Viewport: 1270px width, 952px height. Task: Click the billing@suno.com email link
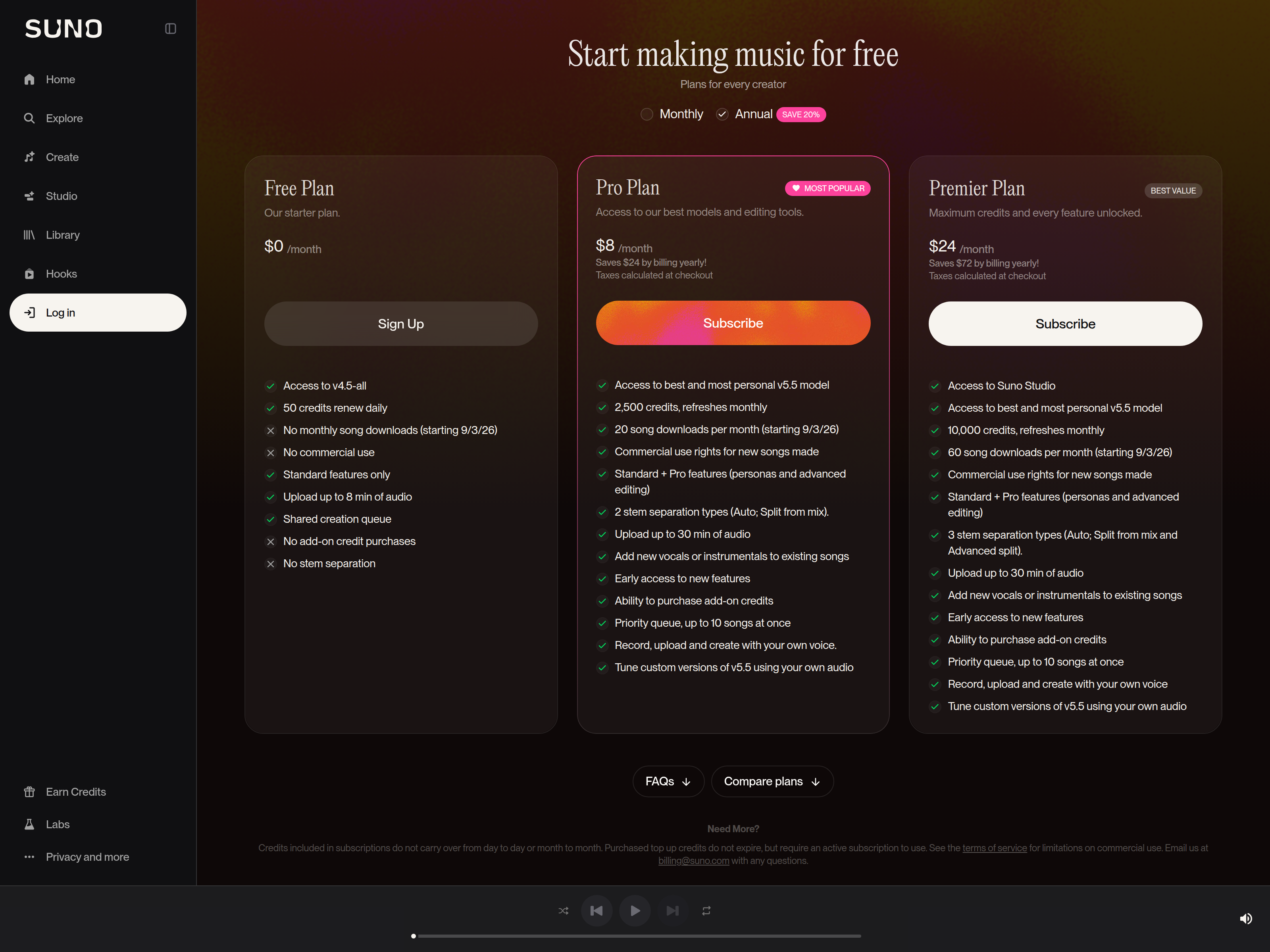694,861
